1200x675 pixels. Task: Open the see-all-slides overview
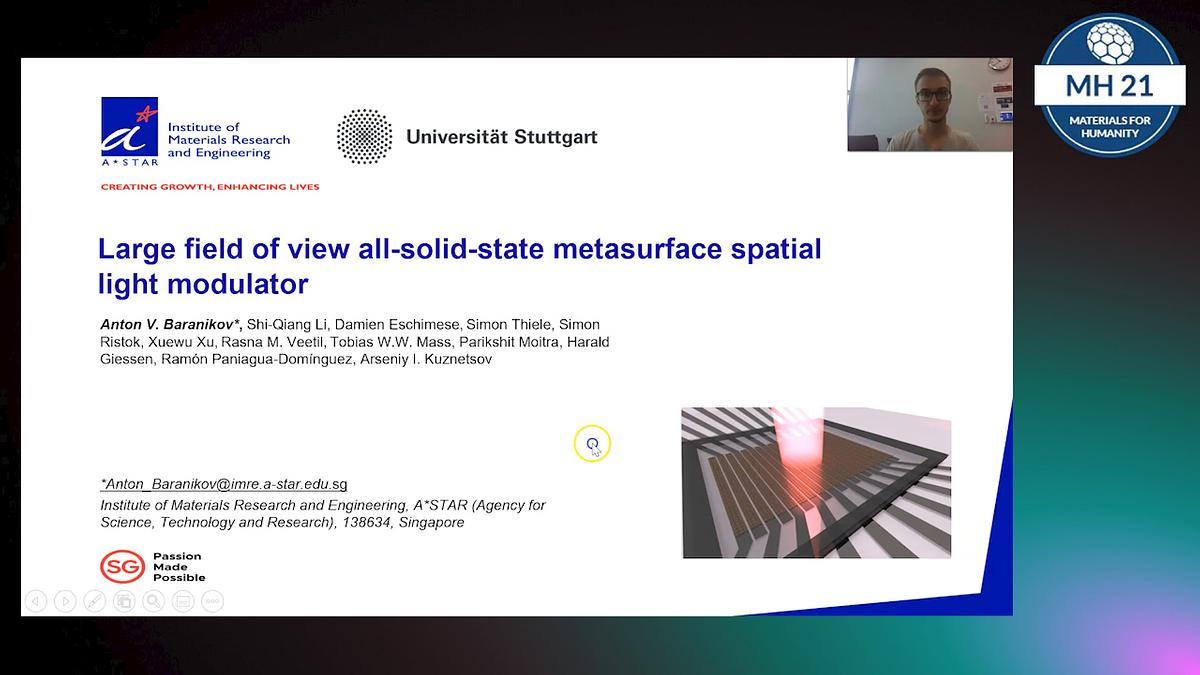point(124,601)
